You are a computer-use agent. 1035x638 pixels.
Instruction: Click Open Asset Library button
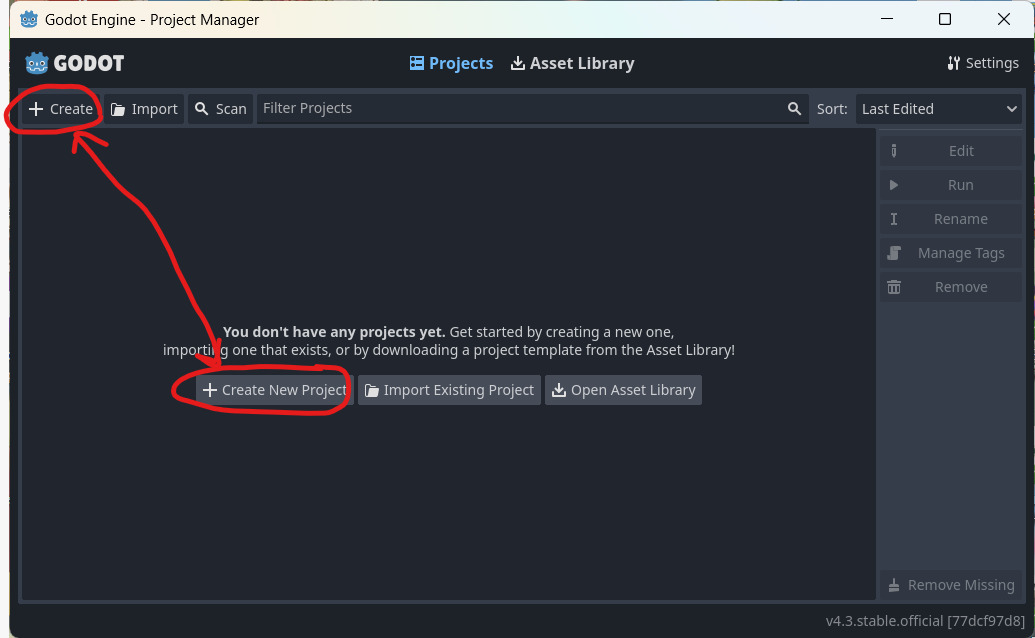pos(623,390)
